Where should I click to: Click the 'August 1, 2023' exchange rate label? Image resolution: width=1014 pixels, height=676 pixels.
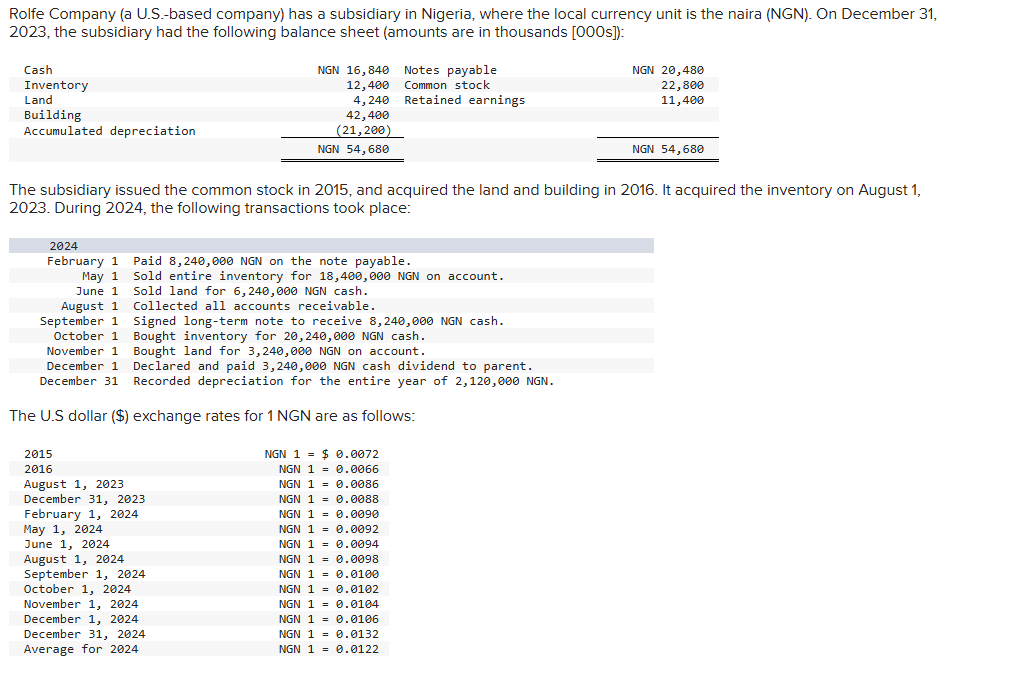tap(74, 484)
